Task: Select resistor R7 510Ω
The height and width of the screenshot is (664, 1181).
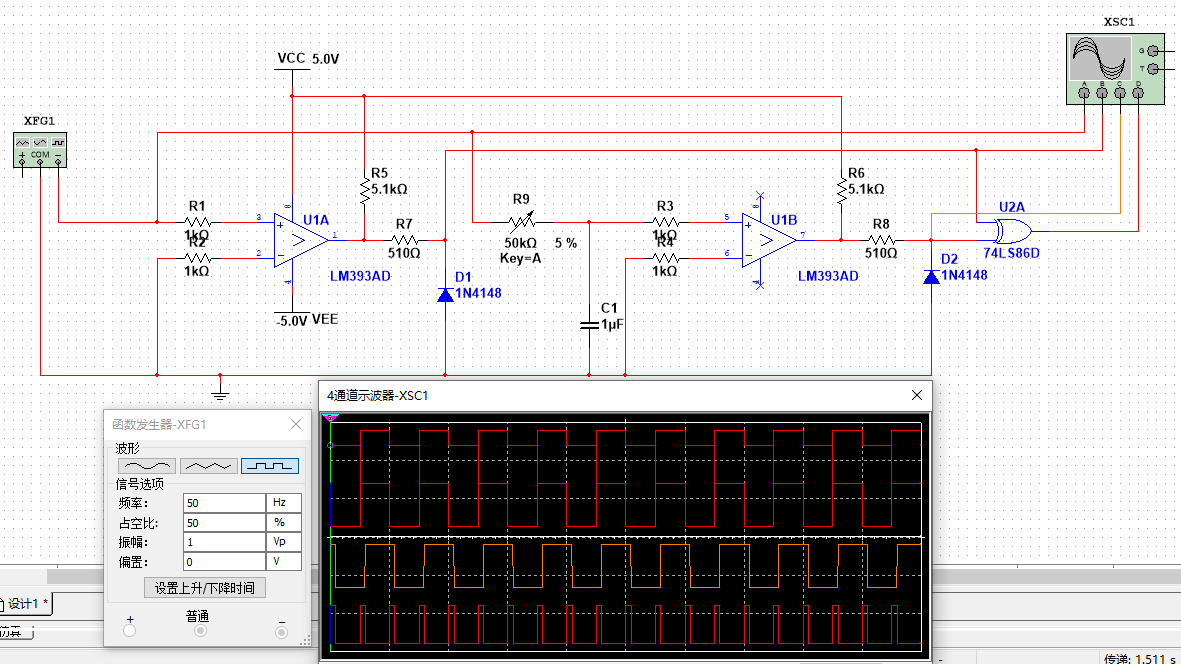Action: coord(404,240)
